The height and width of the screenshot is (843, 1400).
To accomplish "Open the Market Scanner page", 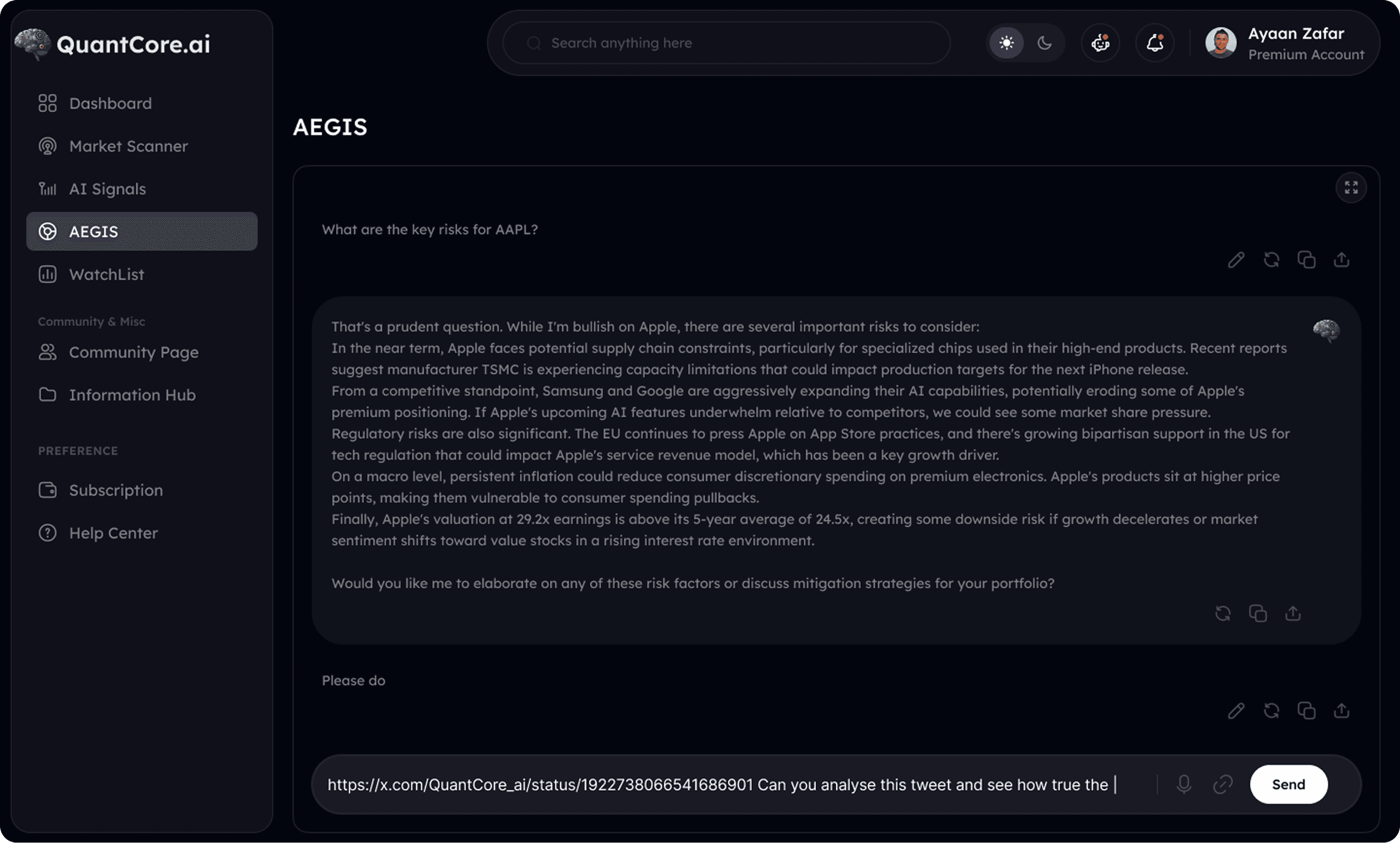I will (128, 146).
